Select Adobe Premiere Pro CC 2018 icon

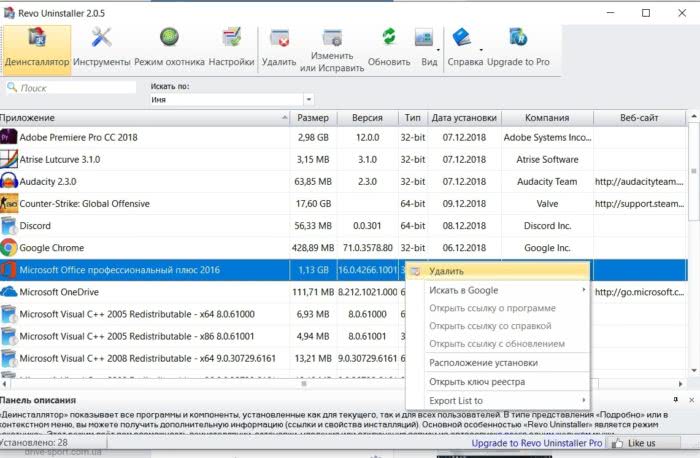tap(8, 137)
